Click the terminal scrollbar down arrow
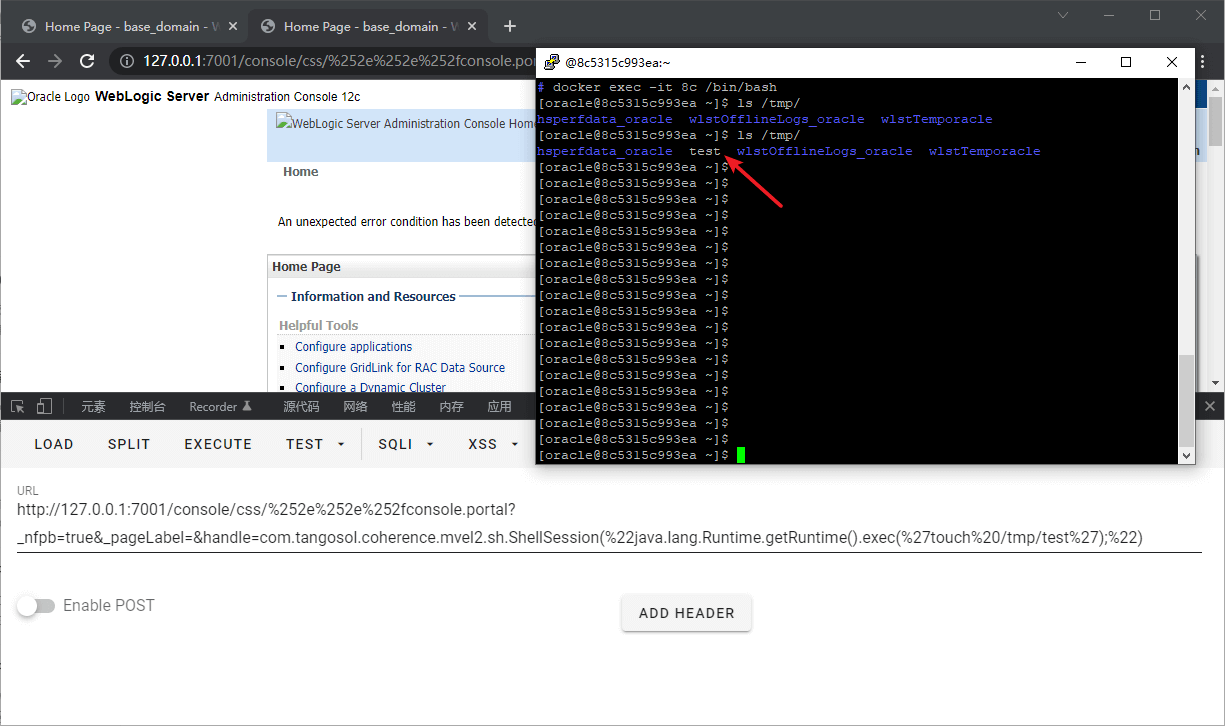Screen dimensions: 1225x726 (1187, 455)
